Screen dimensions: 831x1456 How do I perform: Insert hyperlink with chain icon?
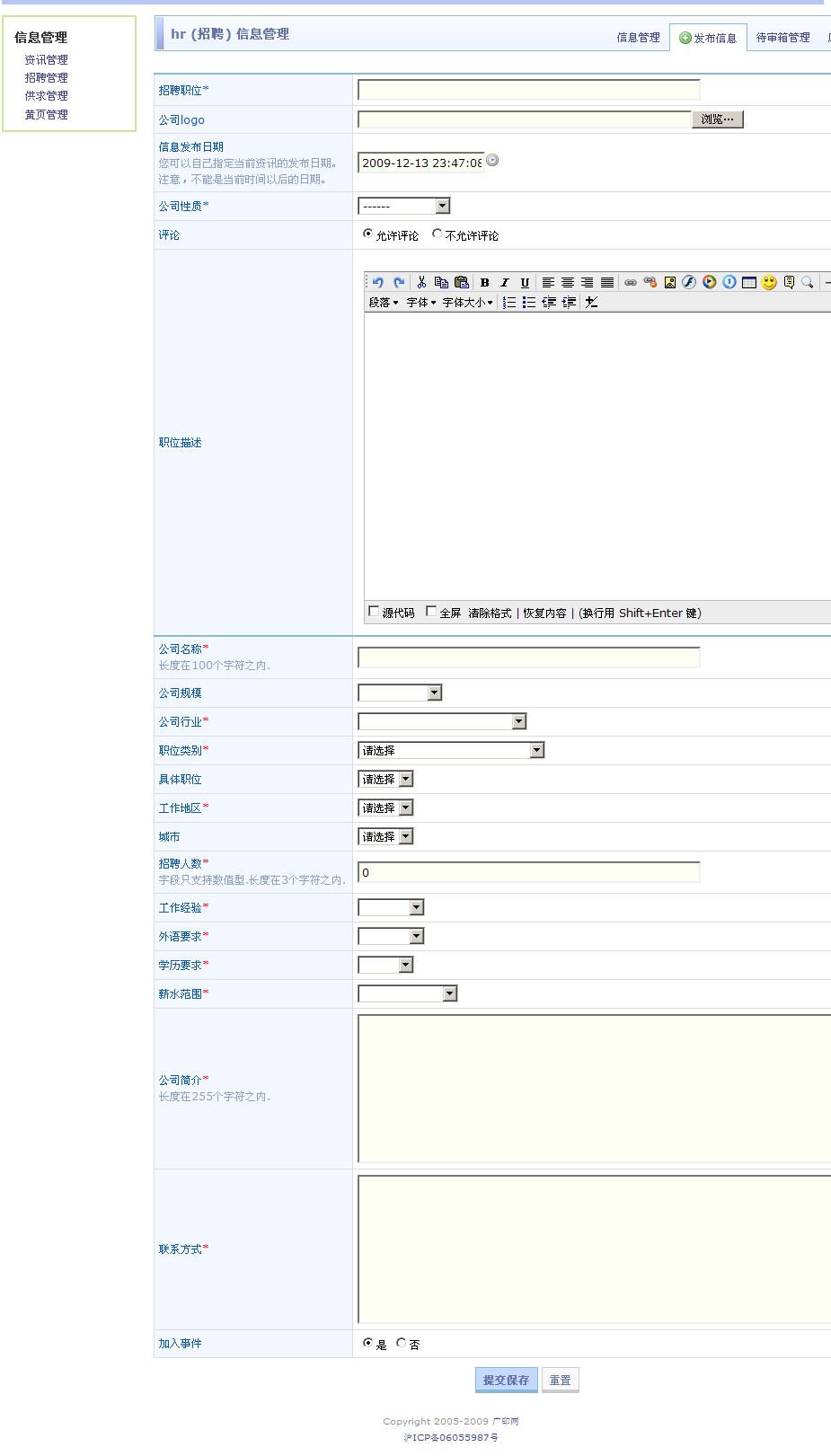click(x=631, y=282)
